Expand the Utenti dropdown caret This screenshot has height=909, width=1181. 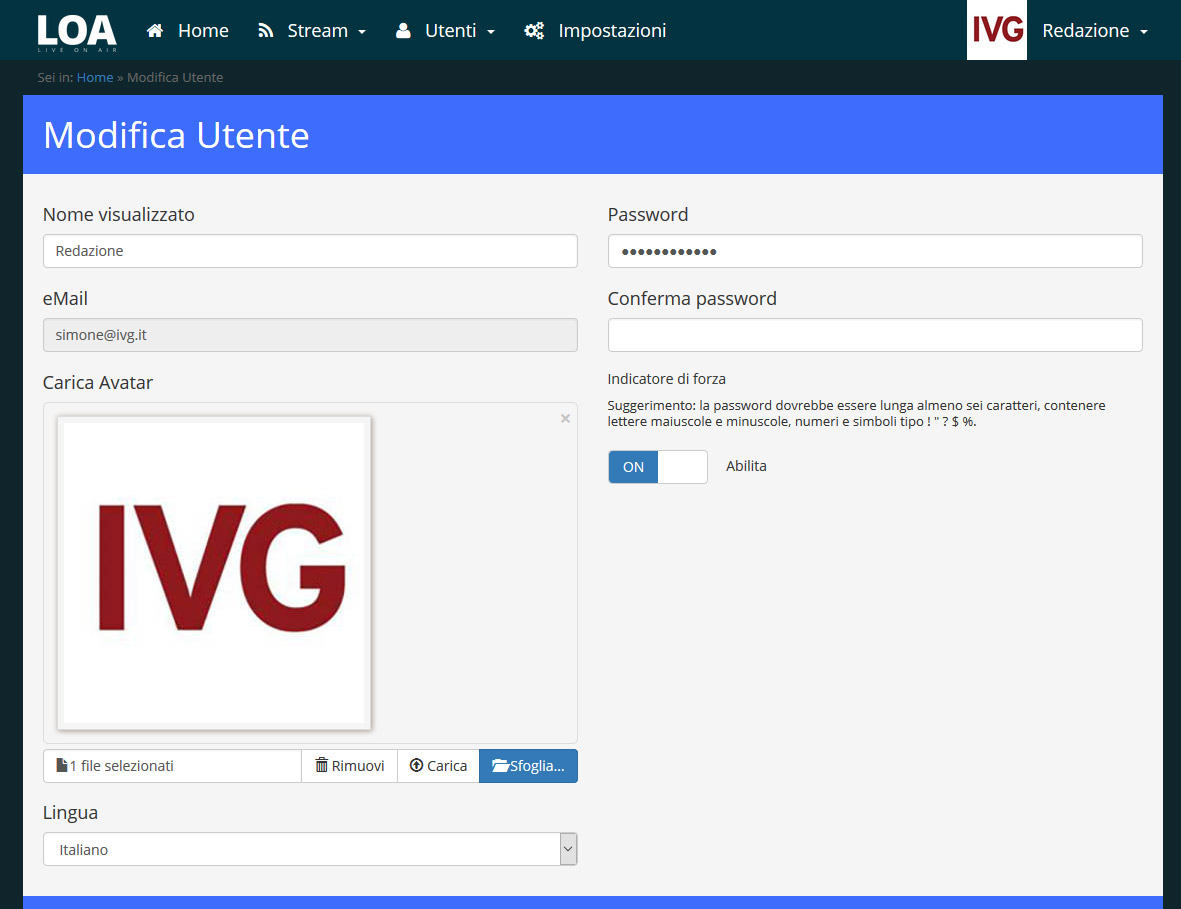pos(491,32)
